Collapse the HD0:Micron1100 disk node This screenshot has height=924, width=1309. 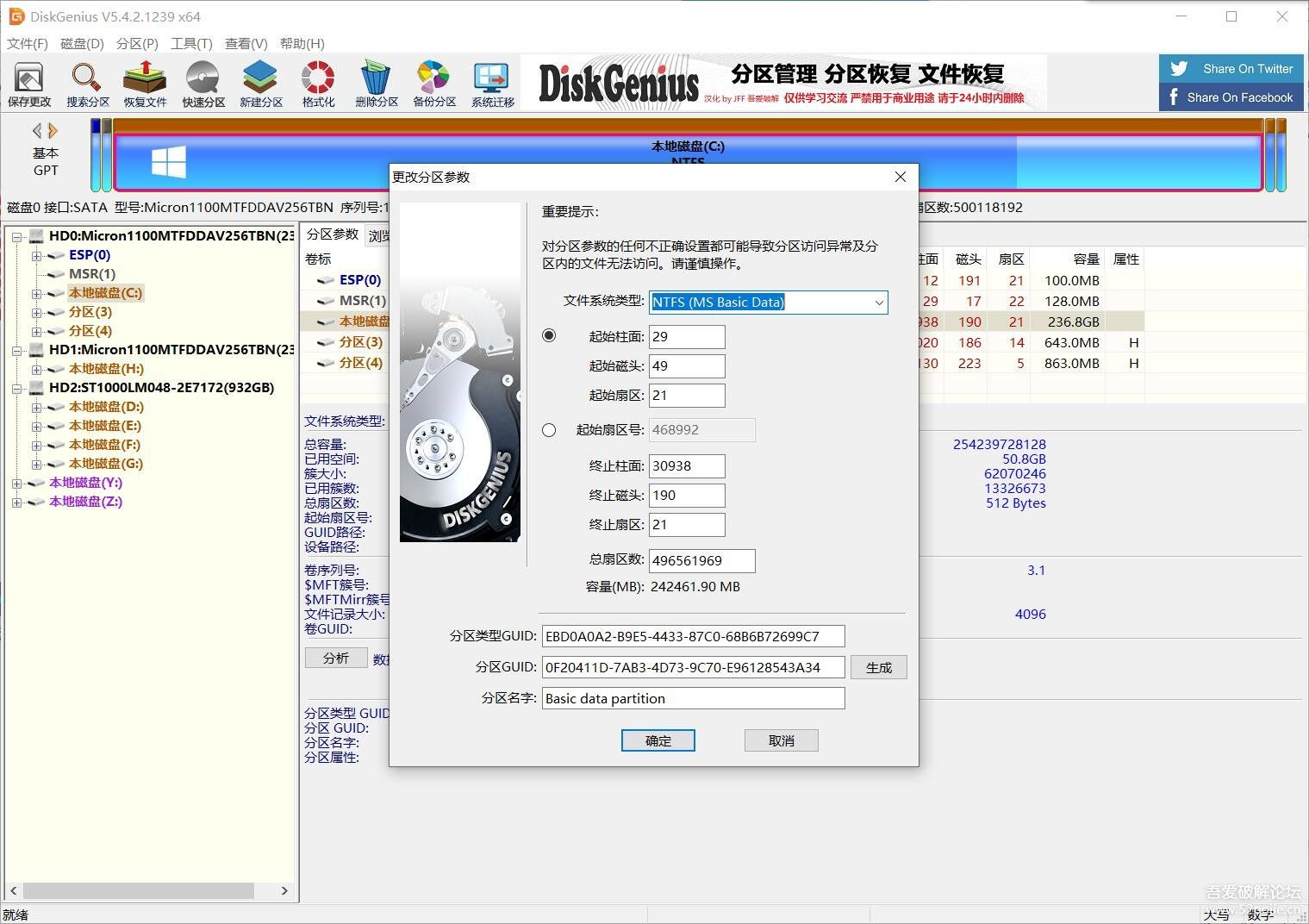17,235
